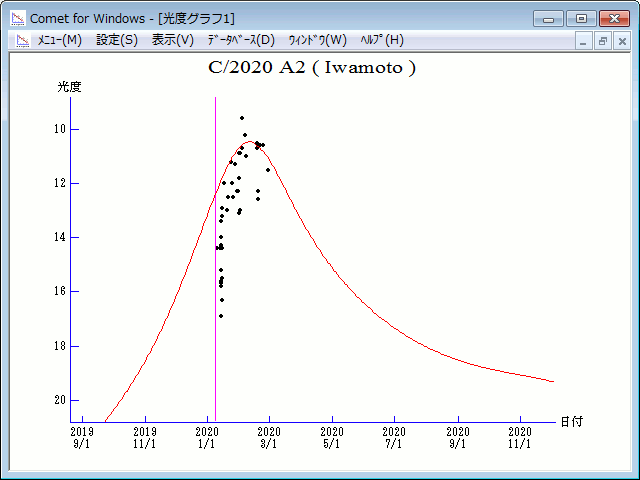Open the ウィンドウ(W) window menu

click(x=318, y=40)
